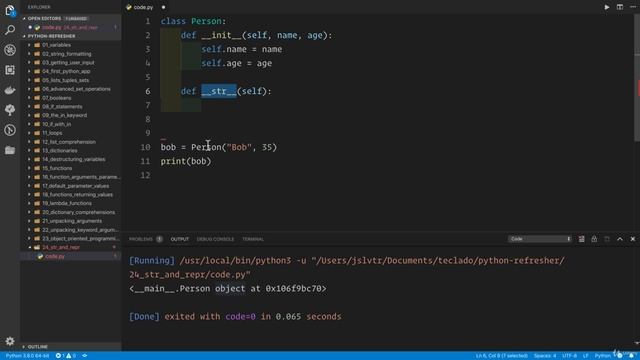
Task: Click '[Done] exited with code=0' output line
Action: tap(235, 317)
